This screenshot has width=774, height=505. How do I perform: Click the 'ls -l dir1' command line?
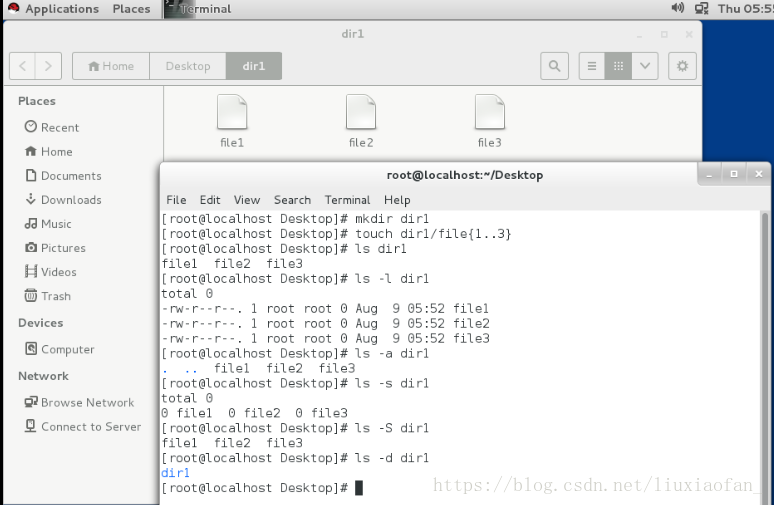pyautogui.click(x=295, y=278)
